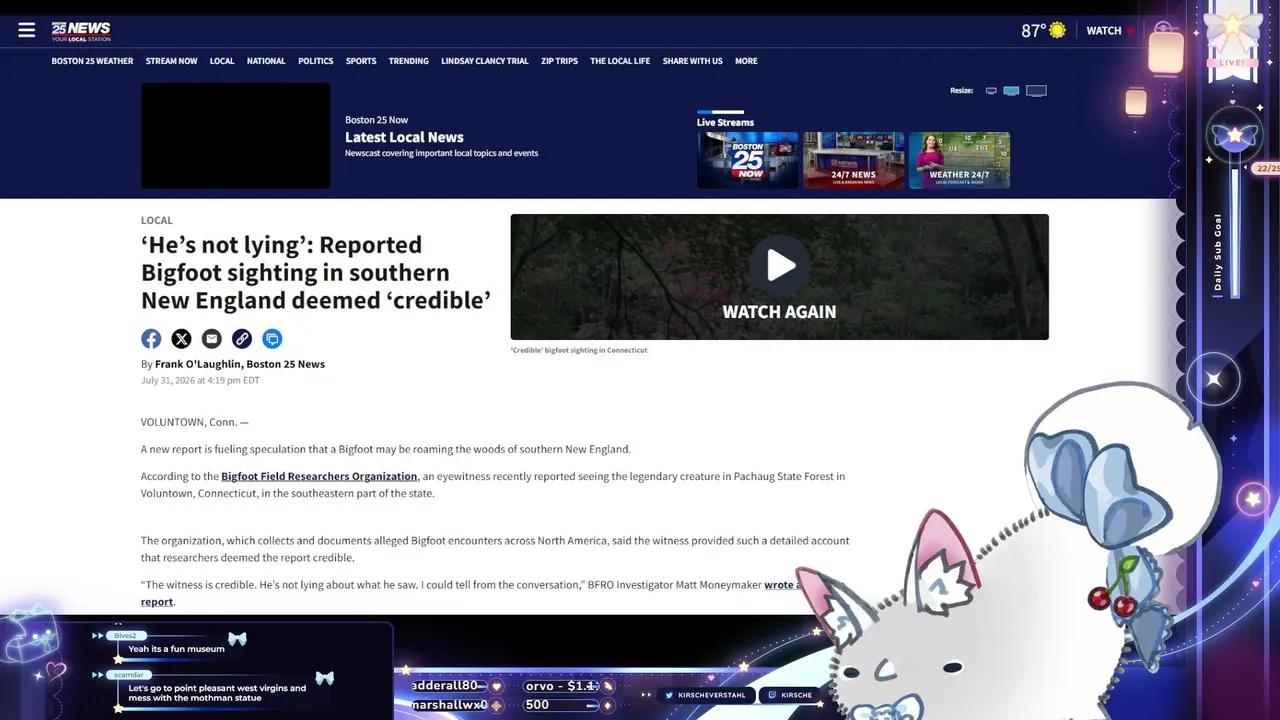
Task: Open the Weather 24/7 live stream thumbnail
Action: coord(959,160)
